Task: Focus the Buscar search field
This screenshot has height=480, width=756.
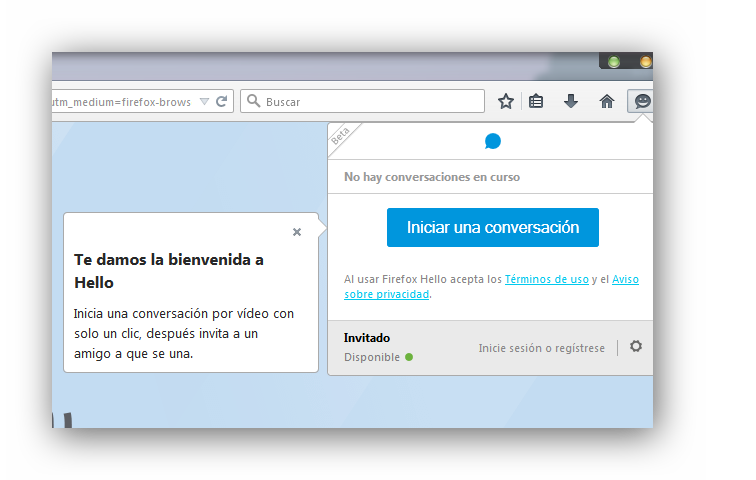Action: click(363, 101)
